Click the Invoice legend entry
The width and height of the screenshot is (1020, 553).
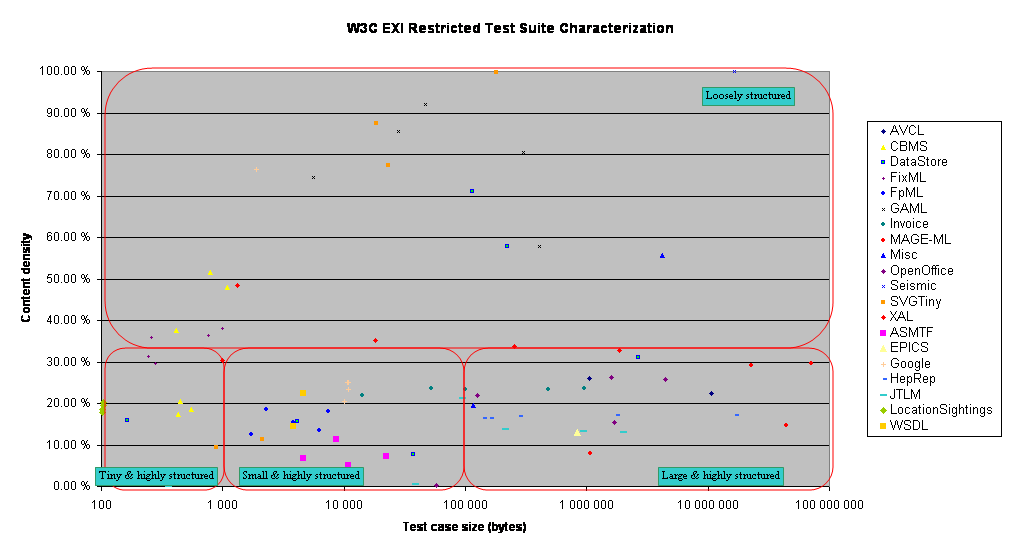(x=908, y=224)
